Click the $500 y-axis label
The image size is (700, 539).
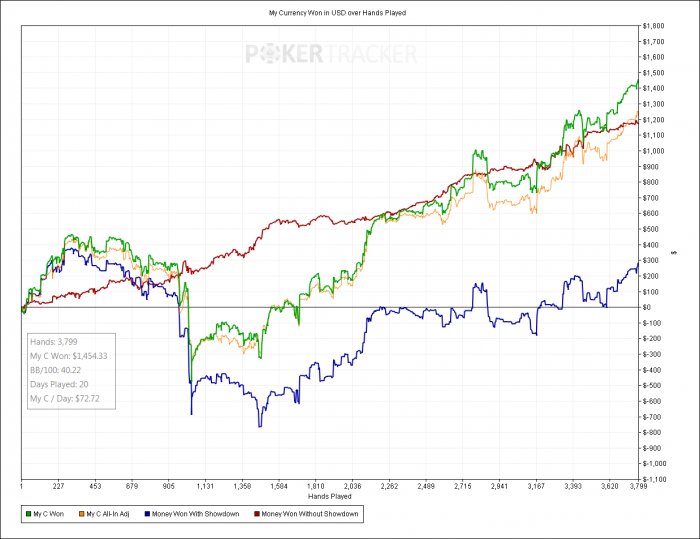pyautogui.click(x=650, y=229)
